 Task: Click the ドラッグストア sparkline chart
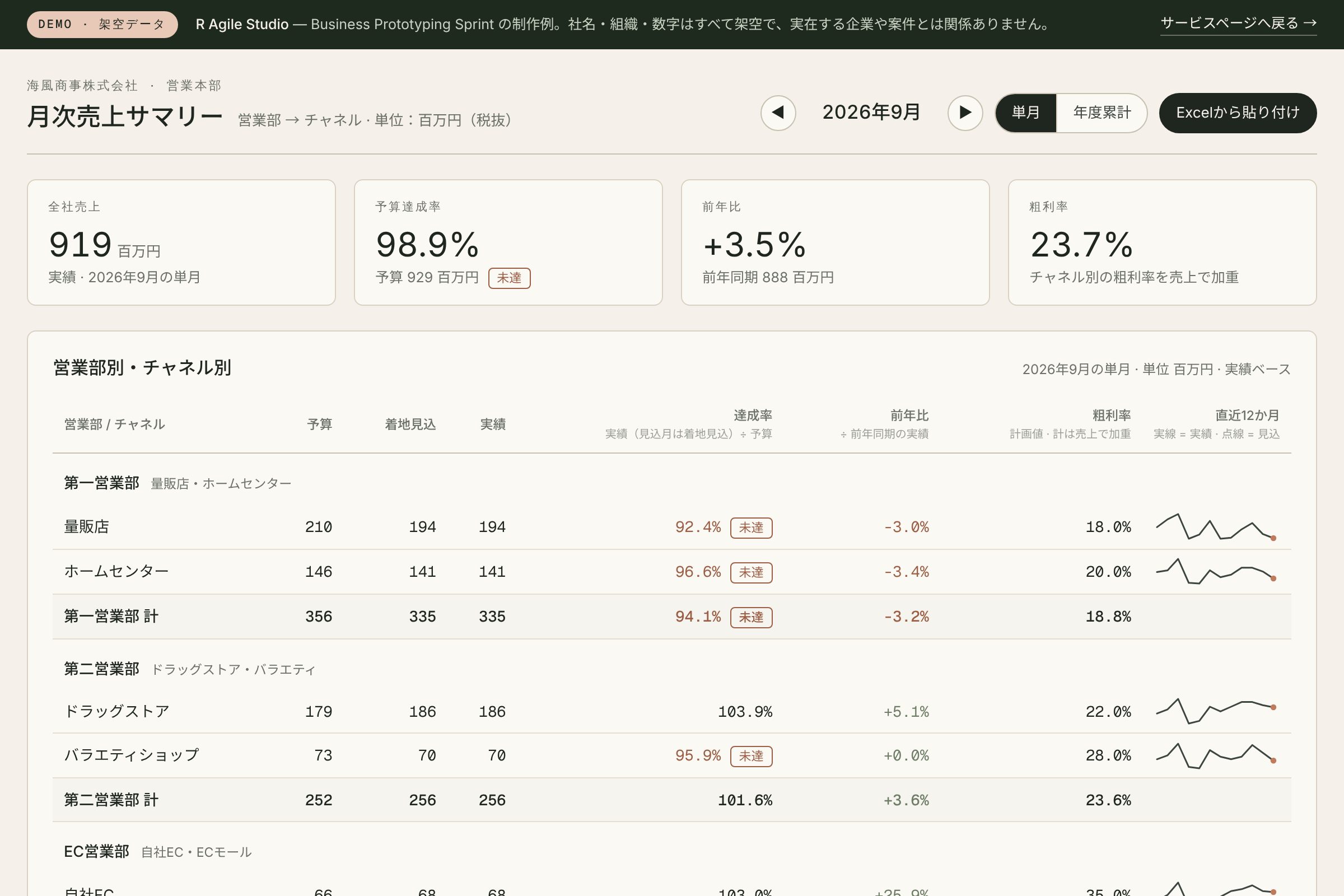[1216, 711]
